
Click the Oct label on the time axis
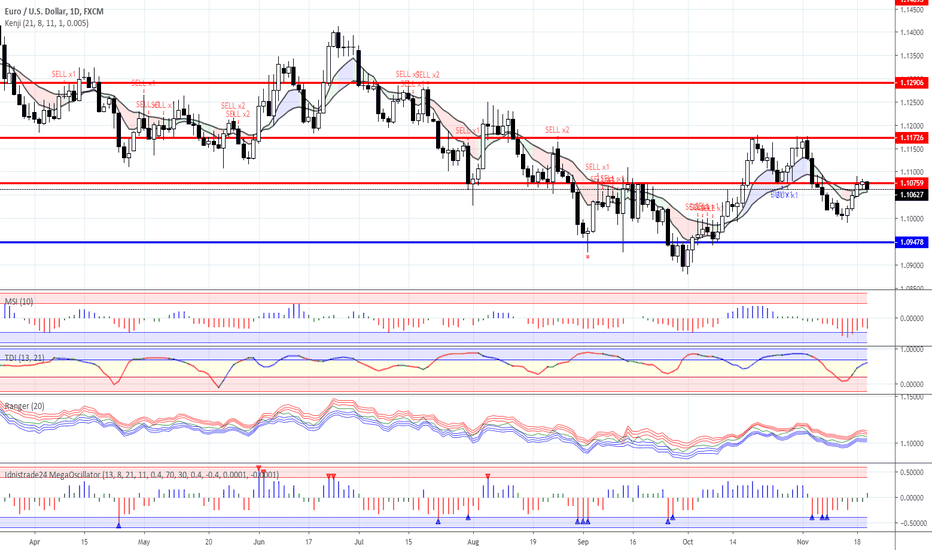[687, 539]
